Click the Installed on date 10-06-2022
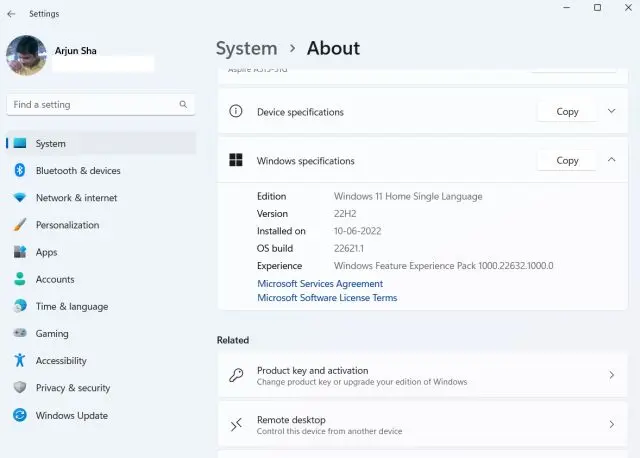This screenshot has height=458, width=640. click(x=358, y=231)
